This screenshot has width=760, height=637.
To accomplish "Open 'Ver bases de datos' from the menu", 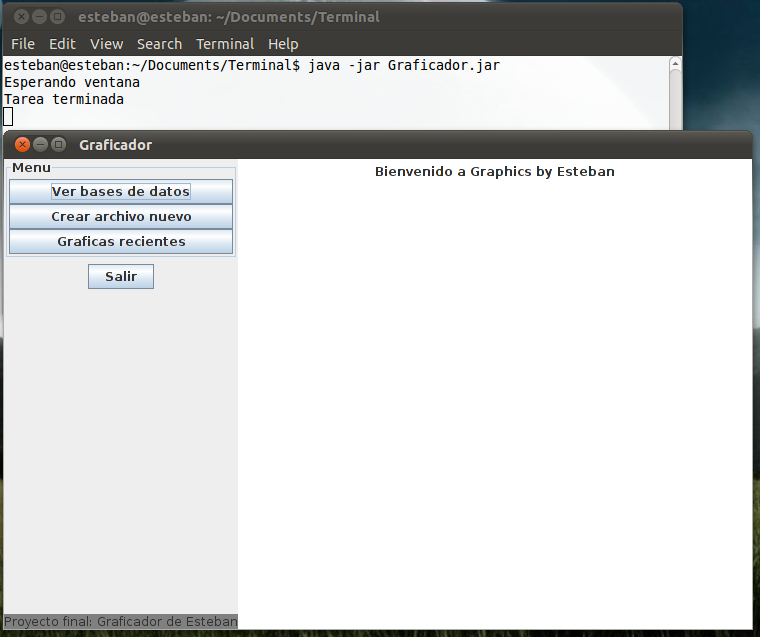I will tap(121, 191).
